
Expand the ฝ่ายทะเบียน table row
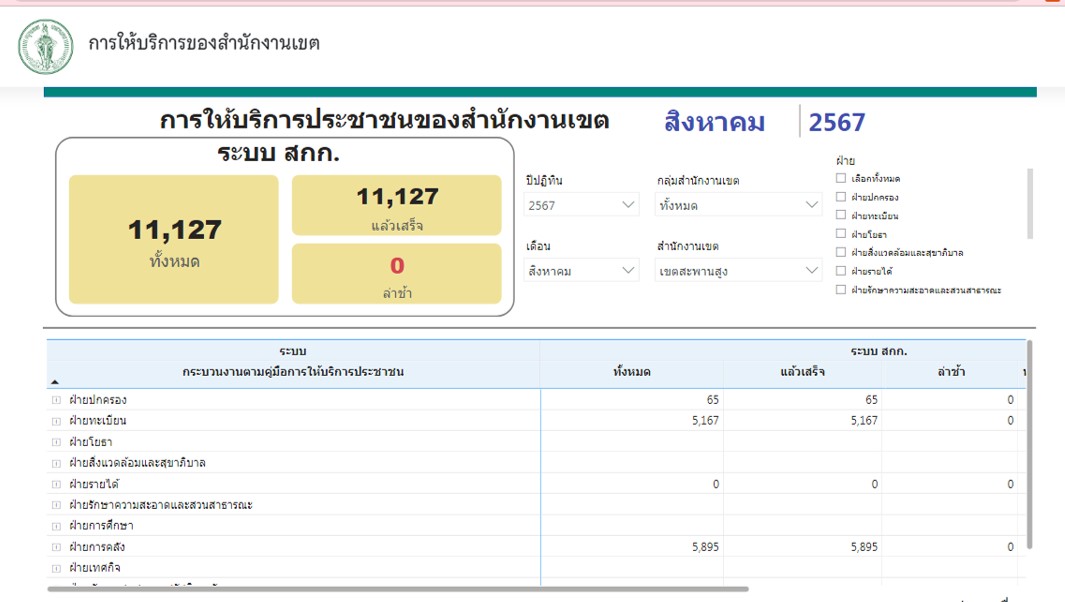(56, 421)
